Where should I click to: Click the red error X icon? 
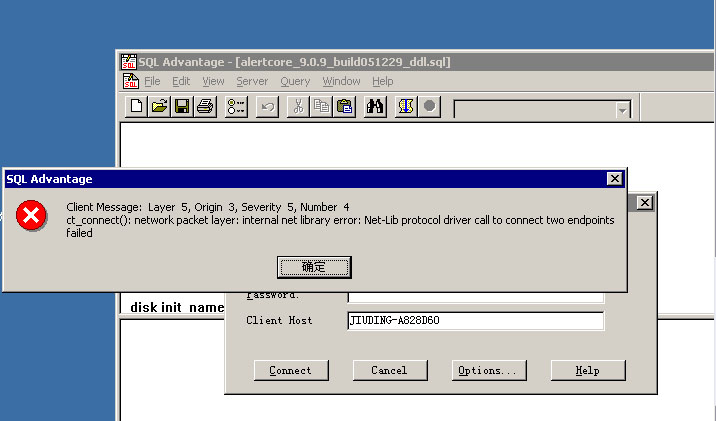(31, 215)
